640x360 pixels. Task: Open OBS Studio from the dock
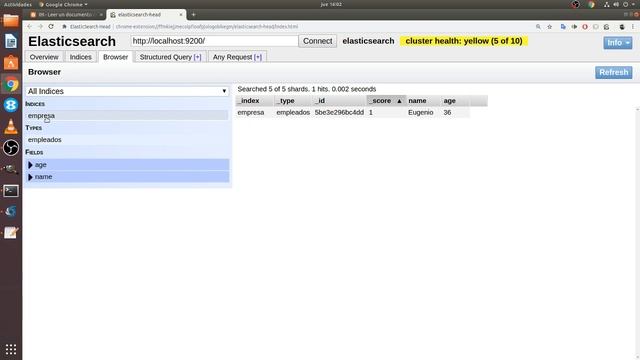tap(11, 148)
